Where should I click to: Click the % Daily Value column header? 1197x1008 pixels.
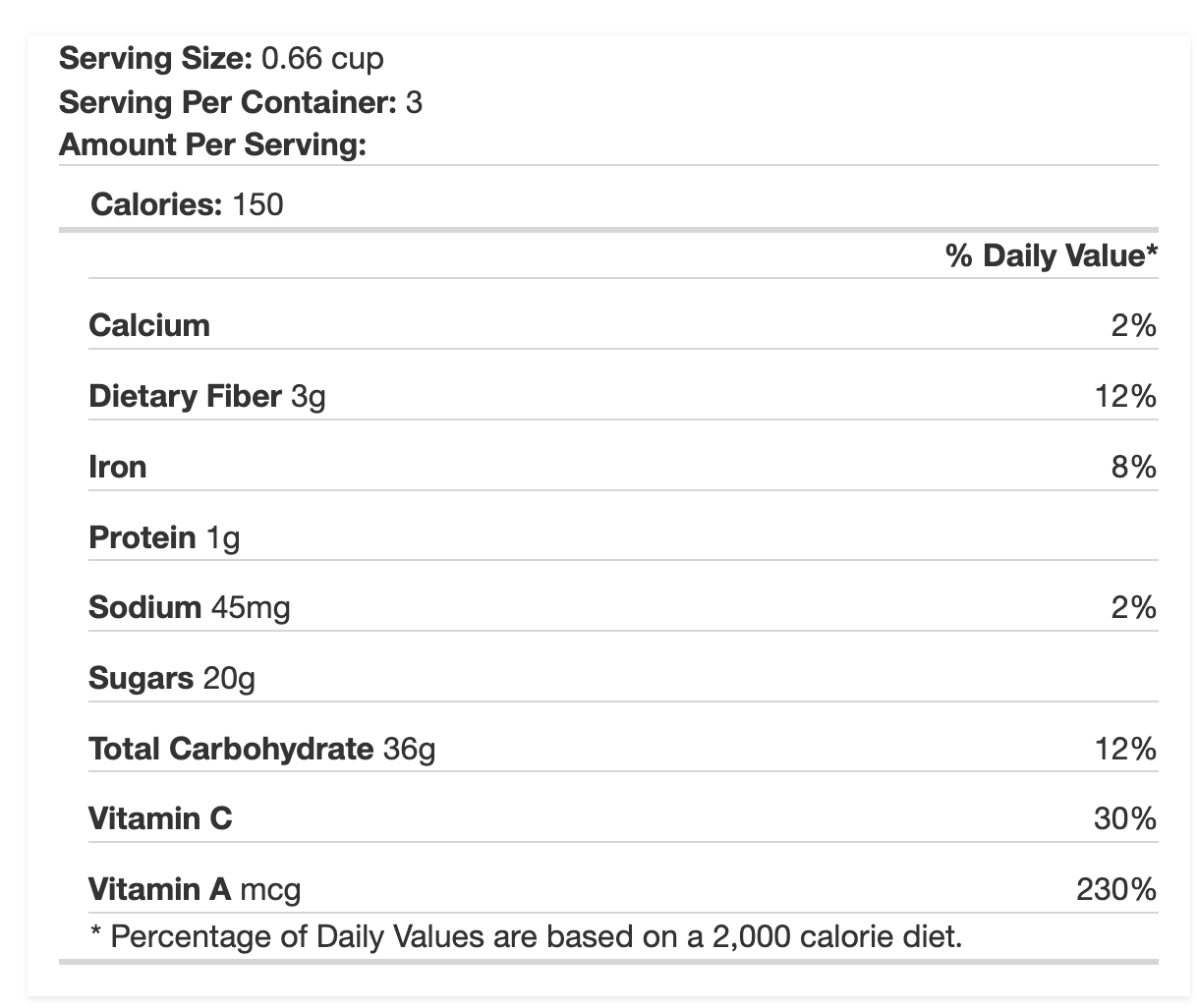point(1052,255)
